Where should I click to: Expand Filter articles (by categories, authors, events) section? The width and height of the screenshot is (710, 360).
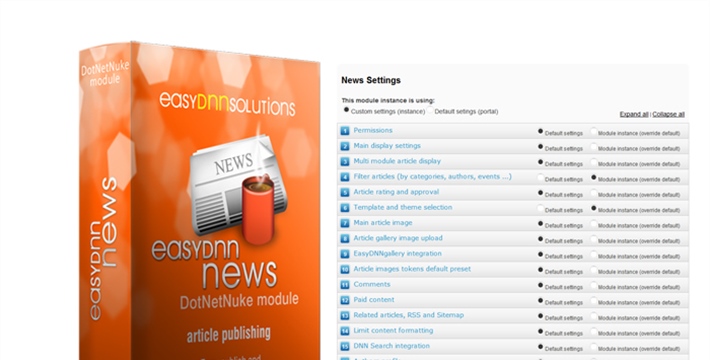(432, 177)
